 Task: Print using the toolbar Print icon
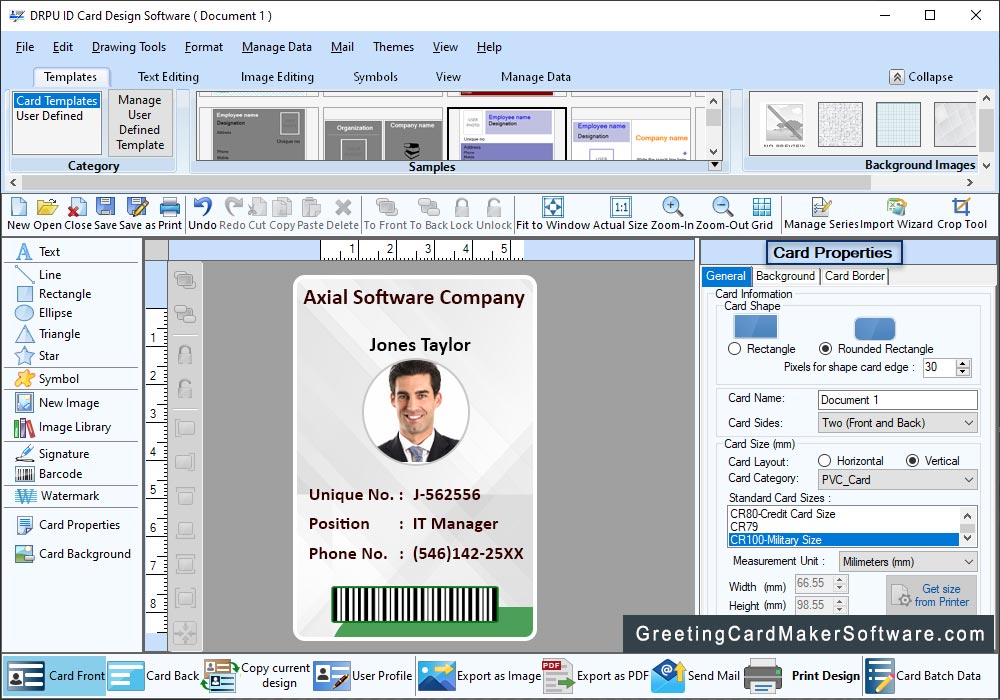tap(170, 214)
